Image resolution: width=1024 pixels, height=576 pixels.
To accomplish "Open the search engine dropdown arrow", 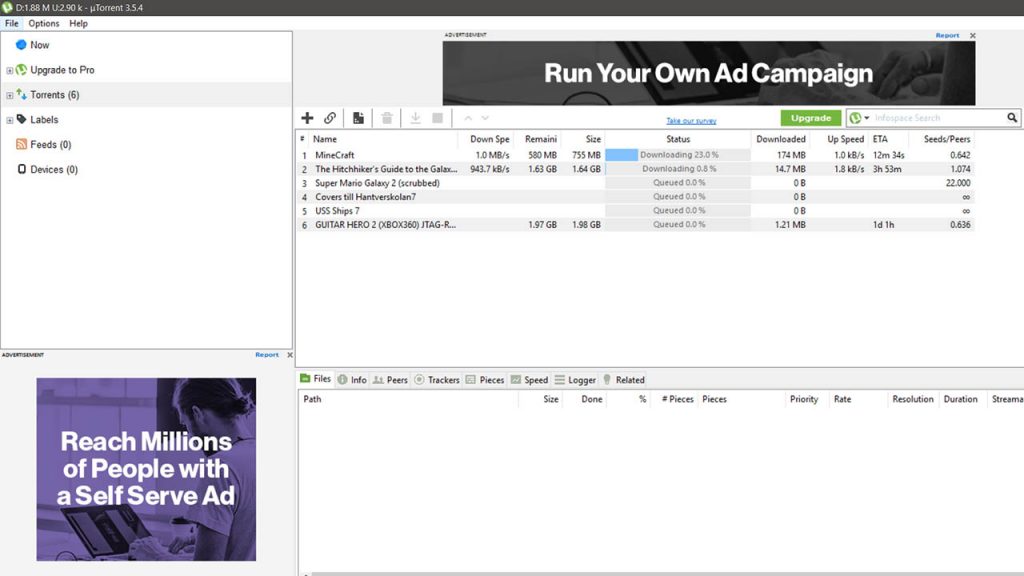I will pyautogui.click(x=865, y=117).
